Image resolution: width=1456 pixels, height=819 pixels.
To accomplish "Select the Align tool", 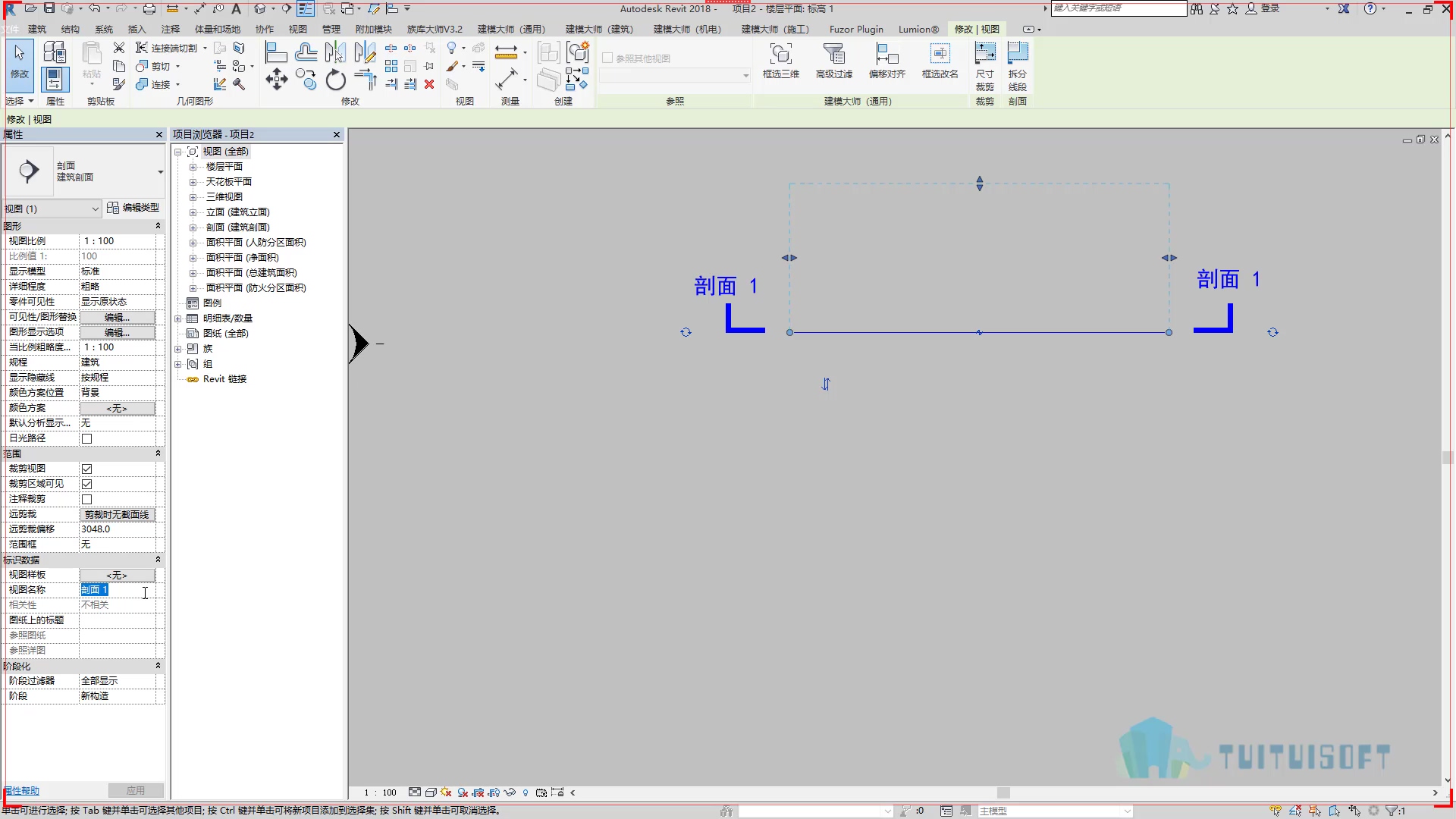I will (x=276, y=52).
